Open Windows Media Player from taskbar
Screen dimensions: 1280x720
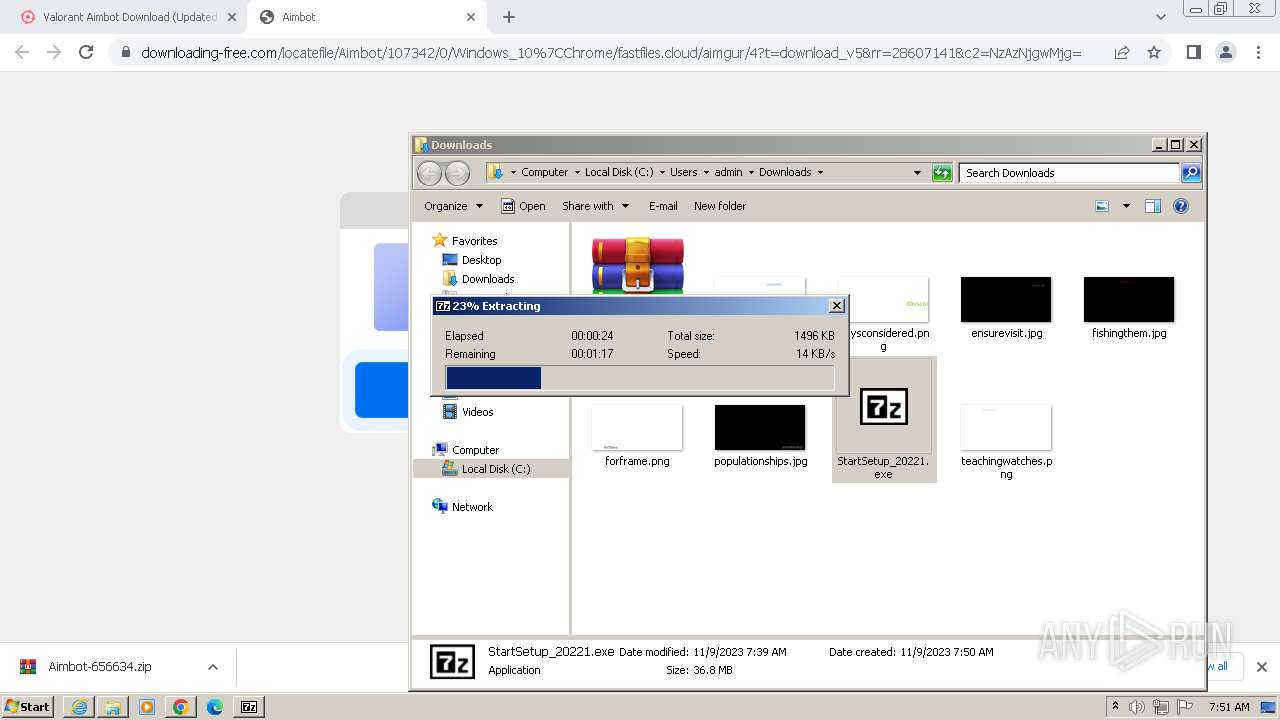point(147,707)
